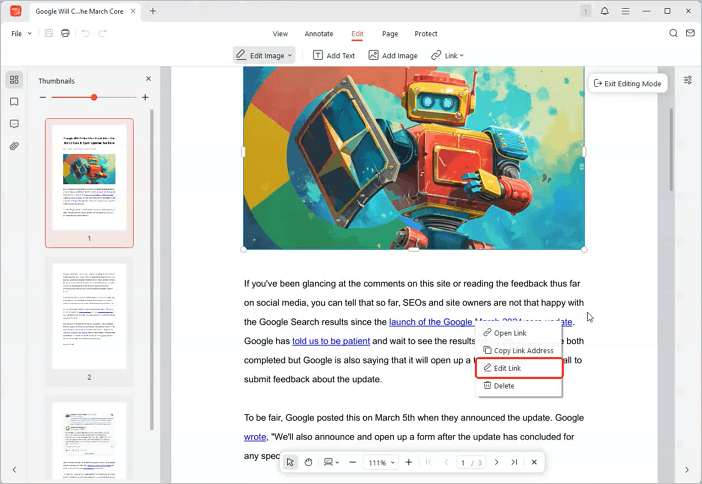Click the Add Image tool
This screenshot has width=702, height=484.
point(393,56)
